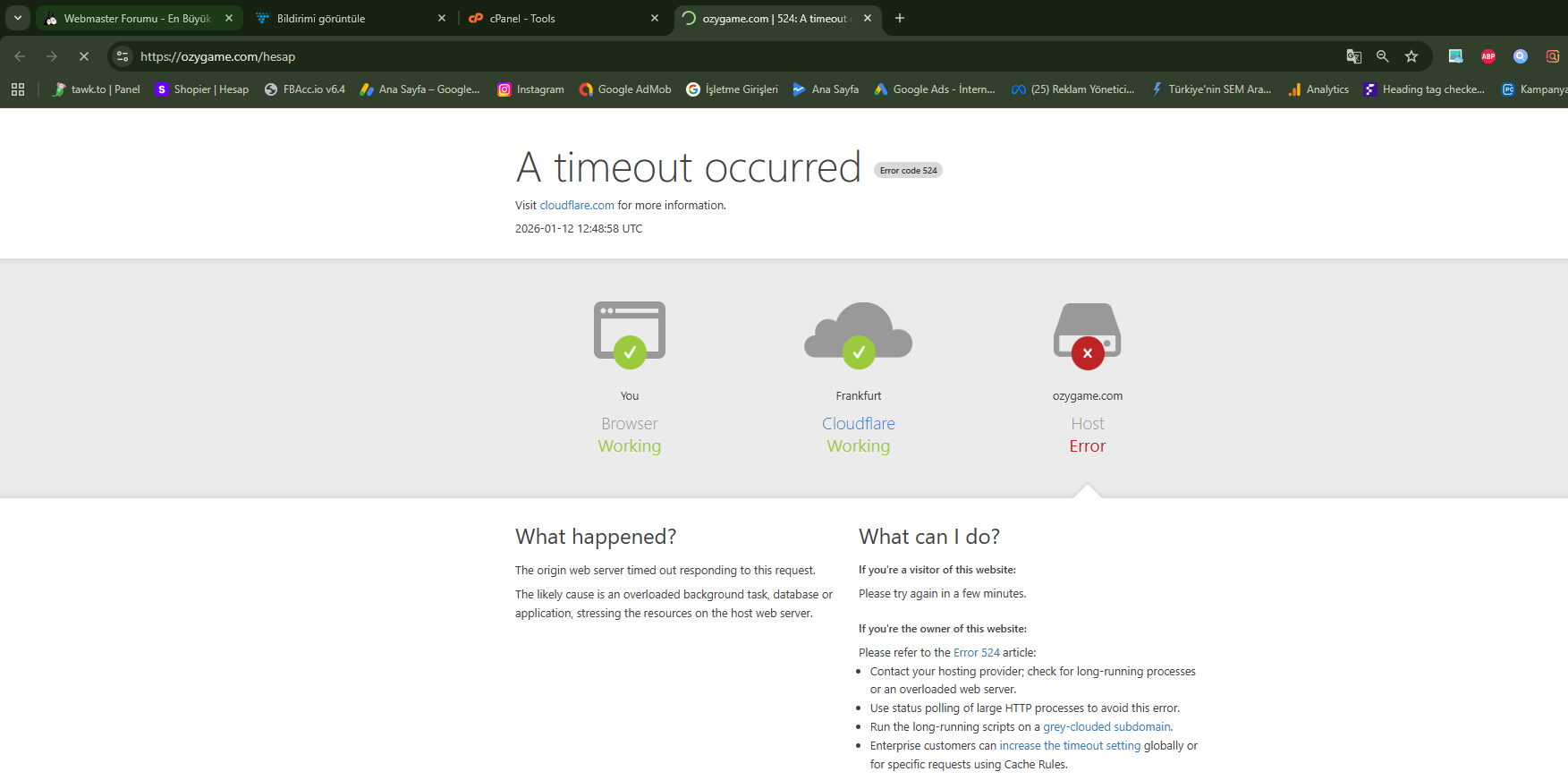Close the Webmaster Forumu tab
The image size is (1568, 780).
229,18
